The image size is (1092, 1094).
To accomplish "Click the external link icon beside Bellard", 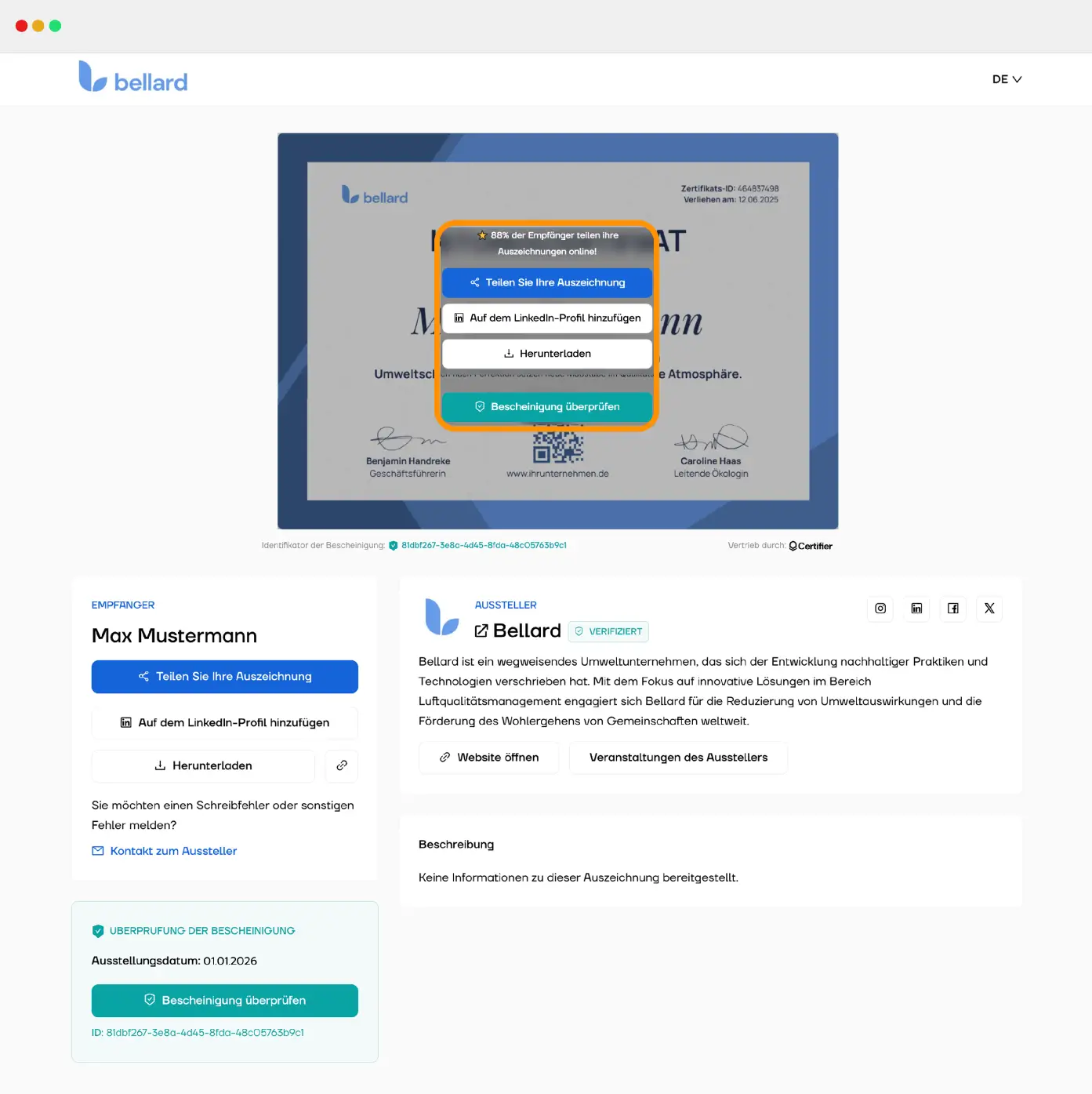I will (481, 631).
